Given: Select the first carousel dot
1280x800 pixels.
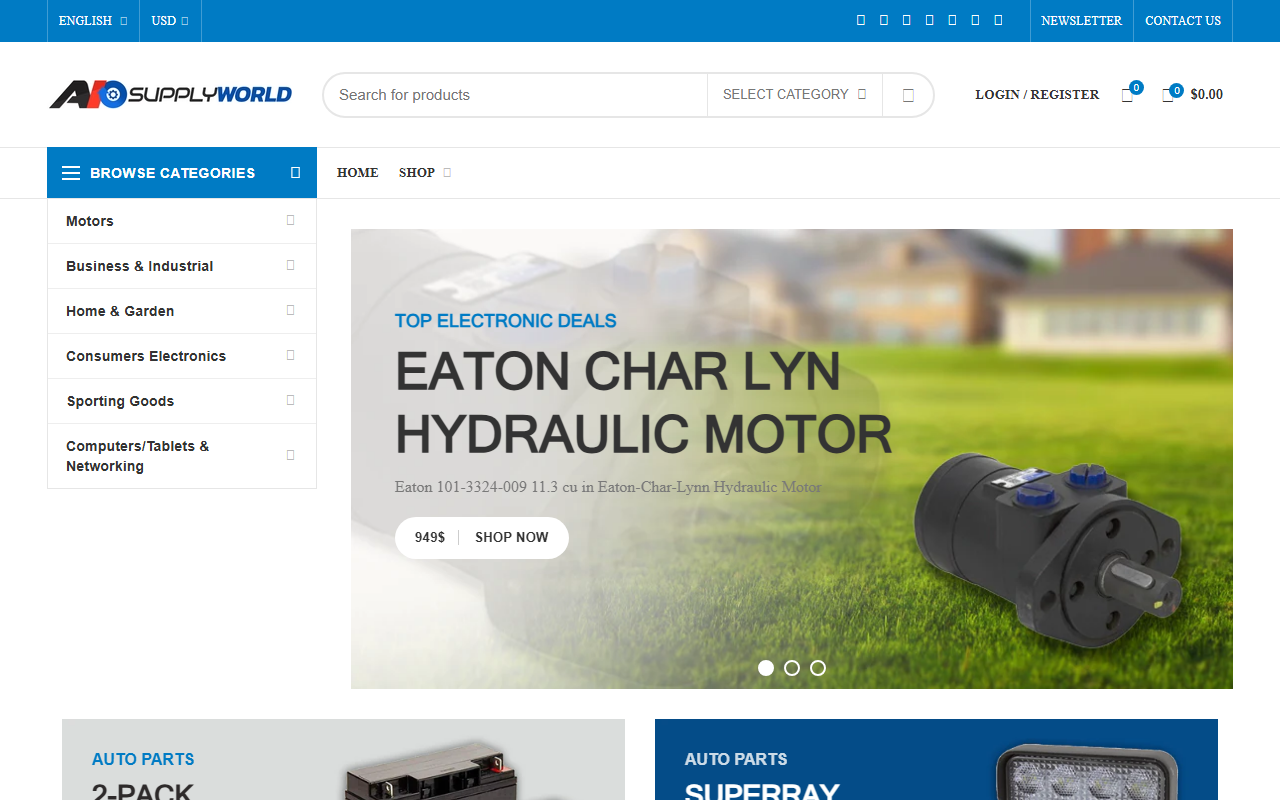Looking at the screenshot, I should tap(766, 668).
